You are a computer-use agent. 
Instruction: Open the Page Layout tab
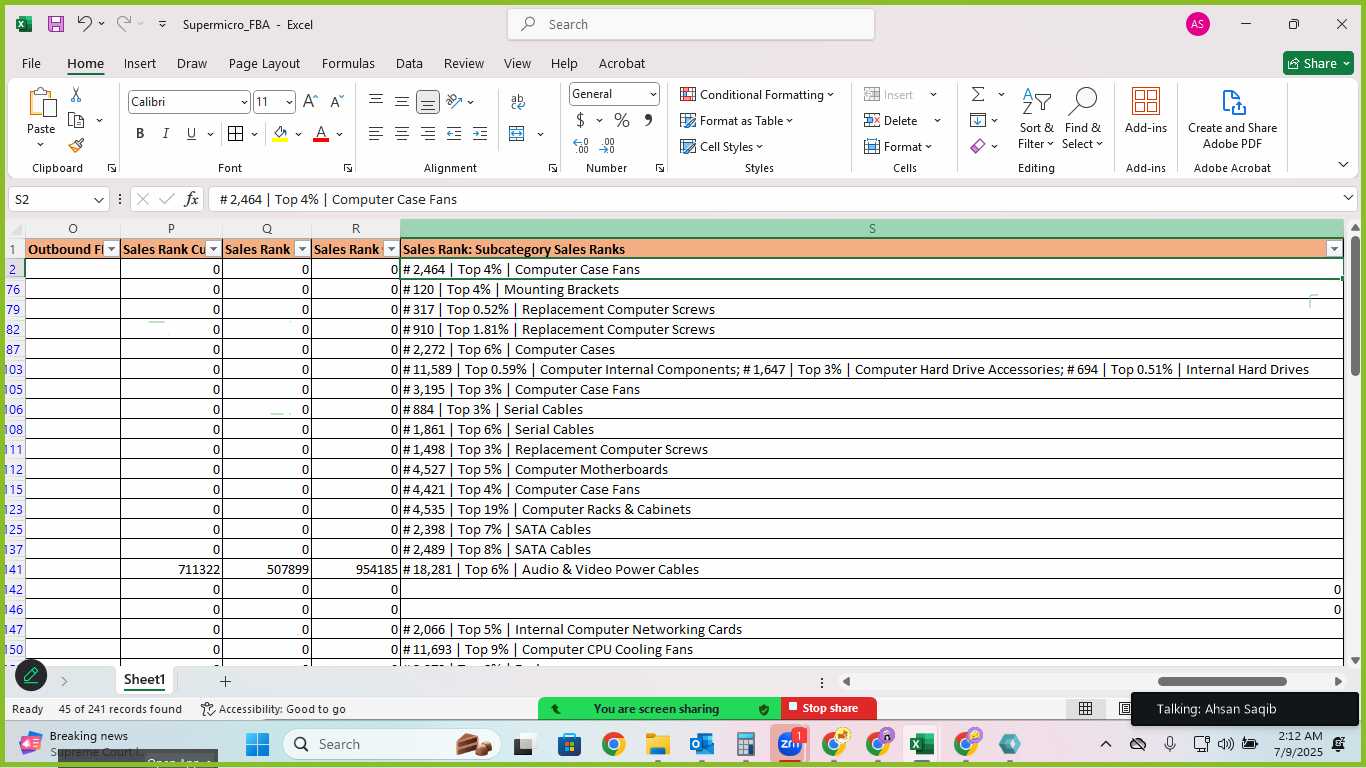pos(264,63)
